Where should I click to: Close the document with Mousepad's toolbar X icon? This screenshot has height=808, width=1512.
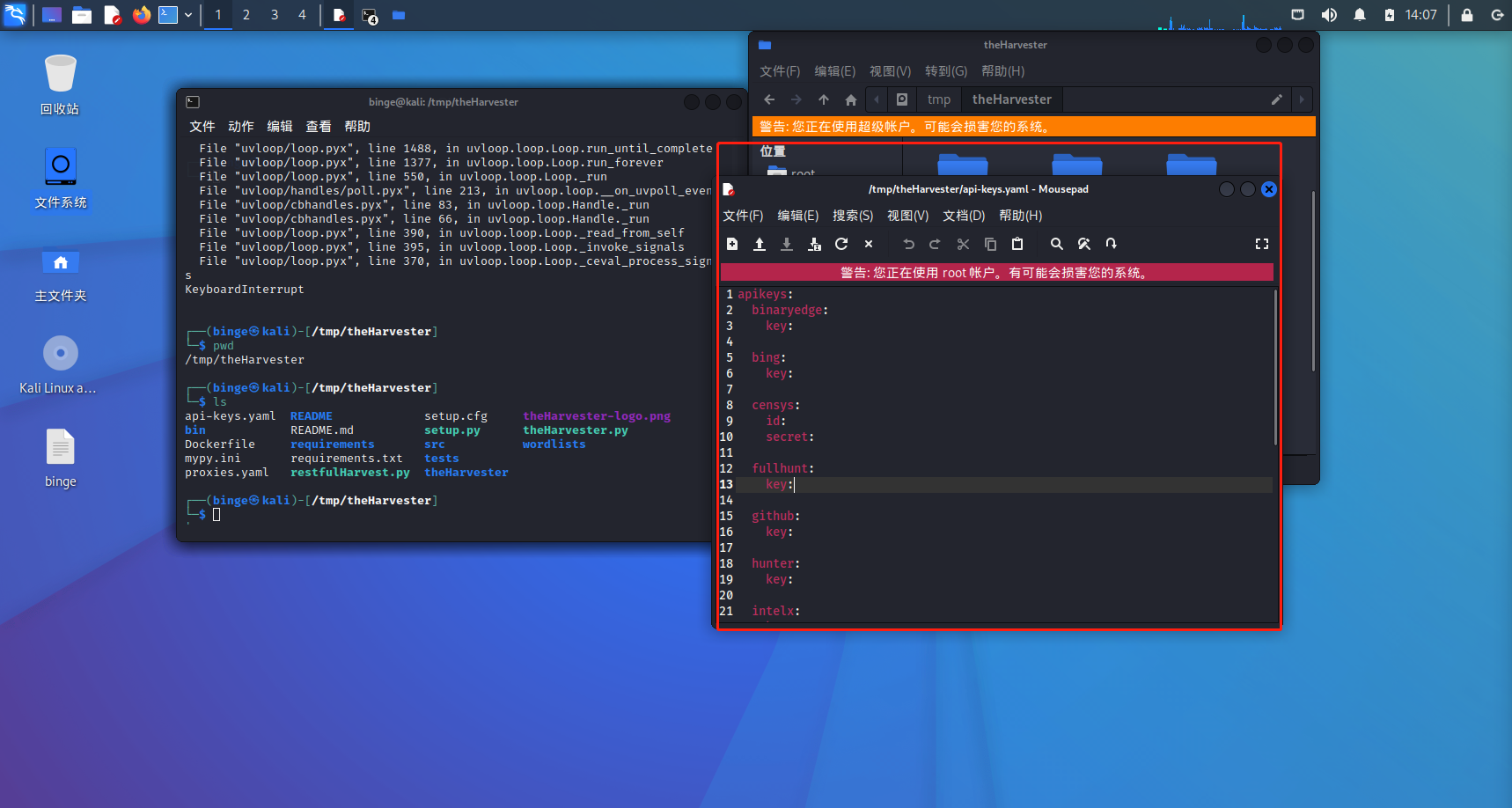(x=869, y=244)
